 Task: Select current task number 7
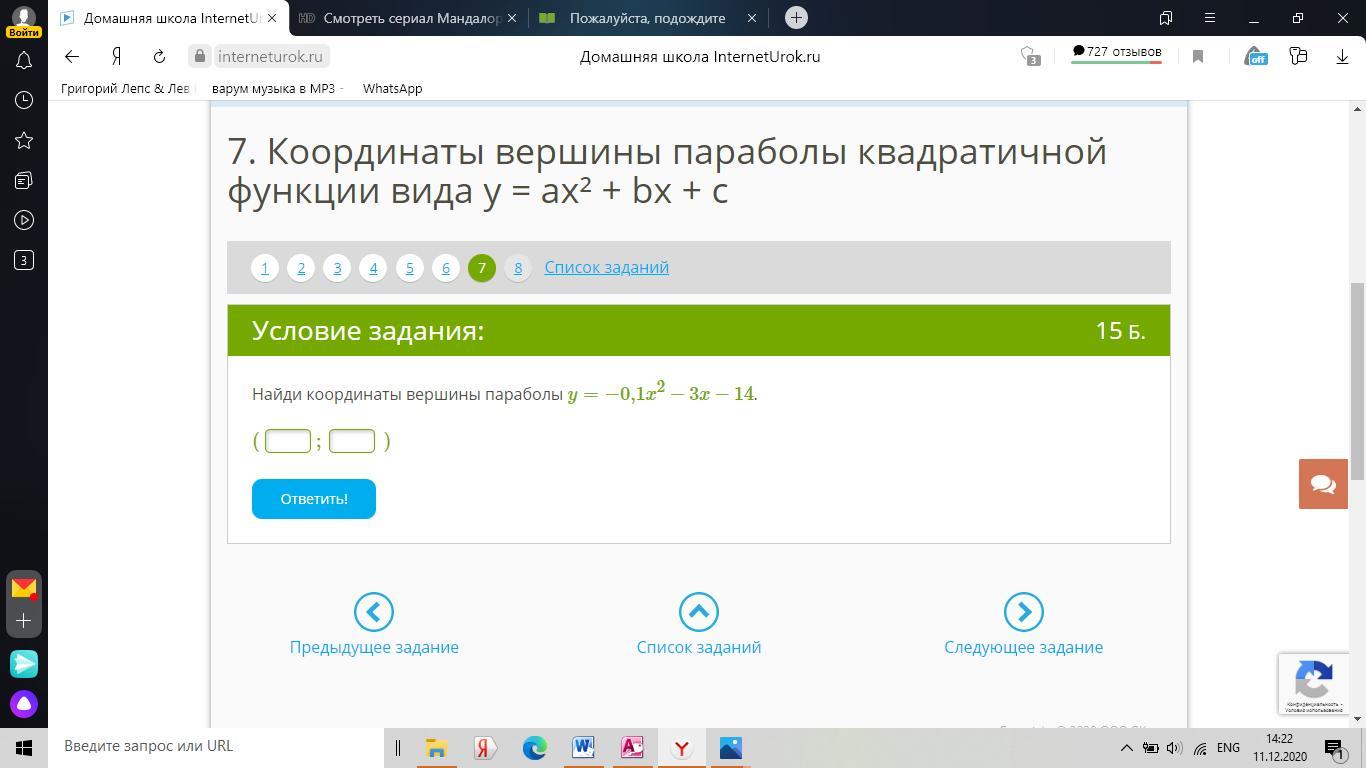[481, 268]
